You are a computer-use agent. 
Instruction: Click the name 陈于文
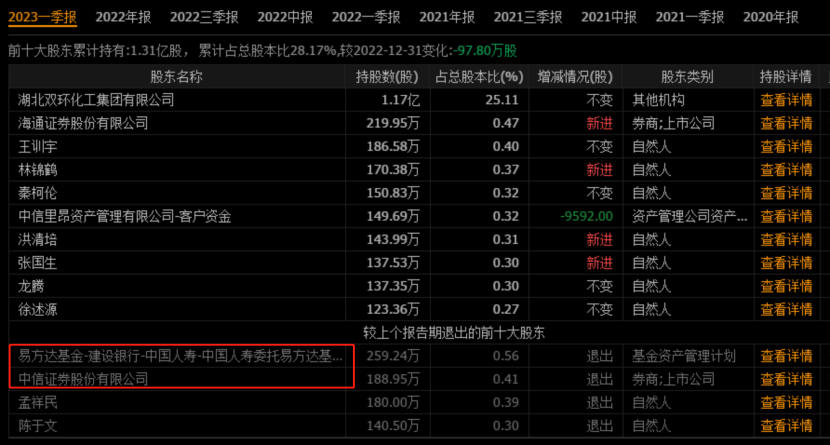coord(37,426)
